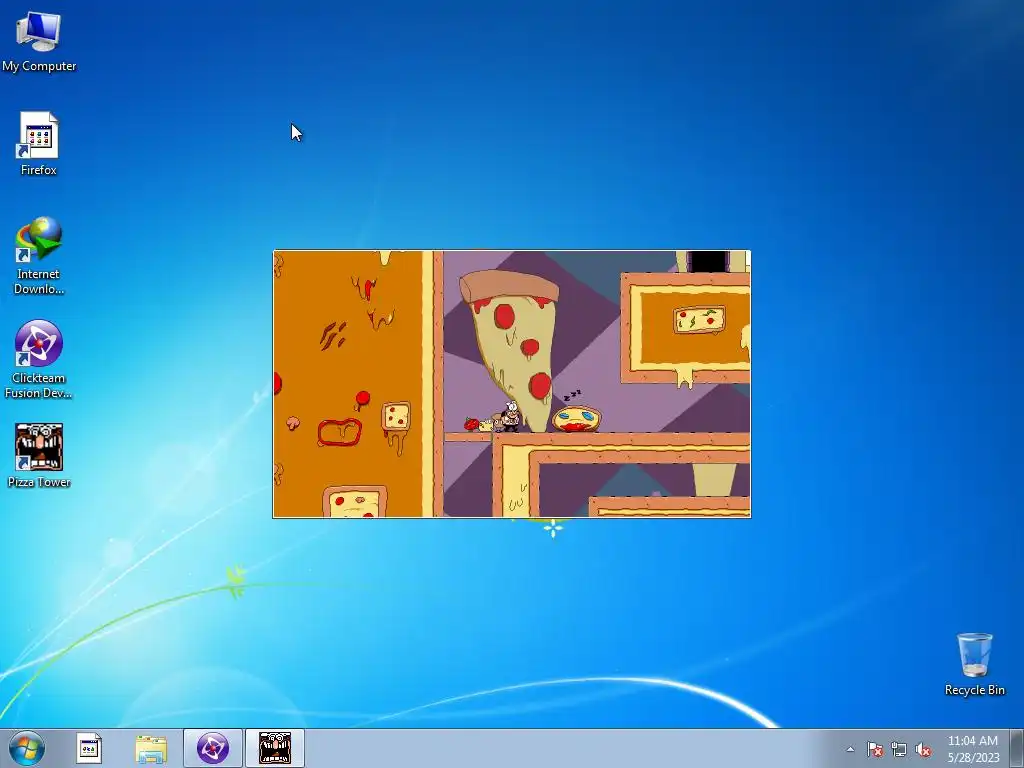Click the "Firefox" label text
This screenshot has height=768, width=1024.
[39, 170]
